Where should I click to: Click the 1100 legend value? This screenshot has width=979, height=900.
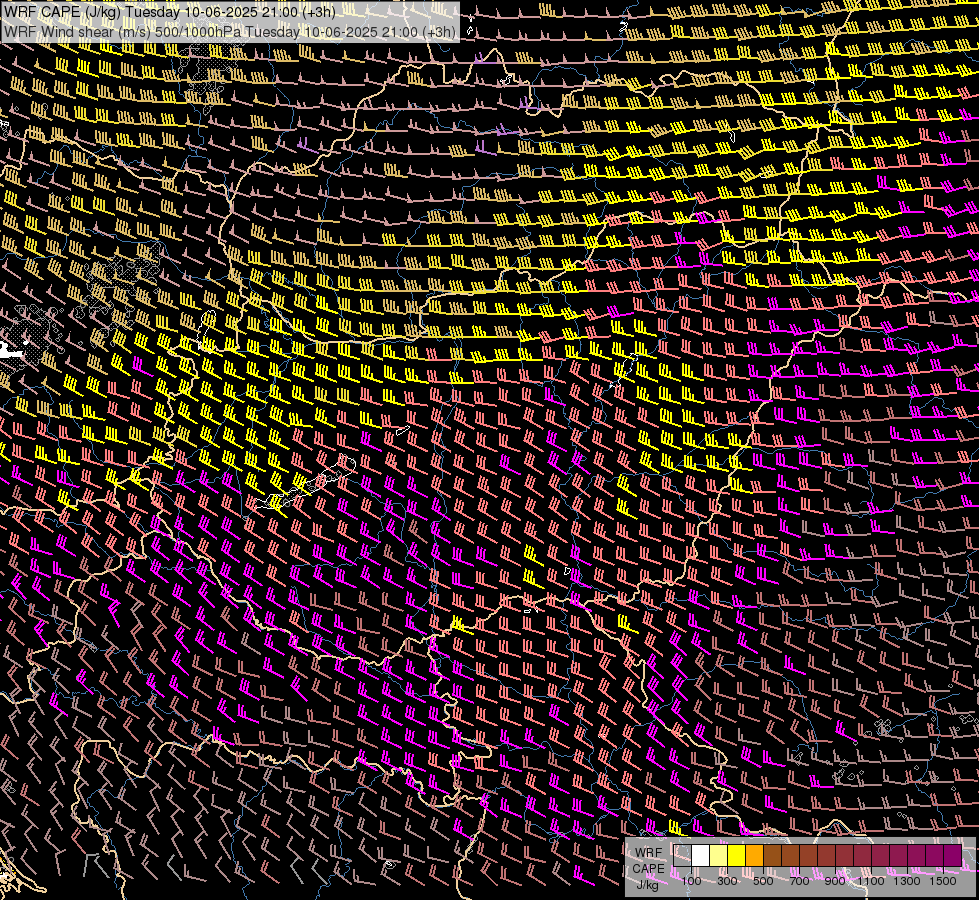870,881
